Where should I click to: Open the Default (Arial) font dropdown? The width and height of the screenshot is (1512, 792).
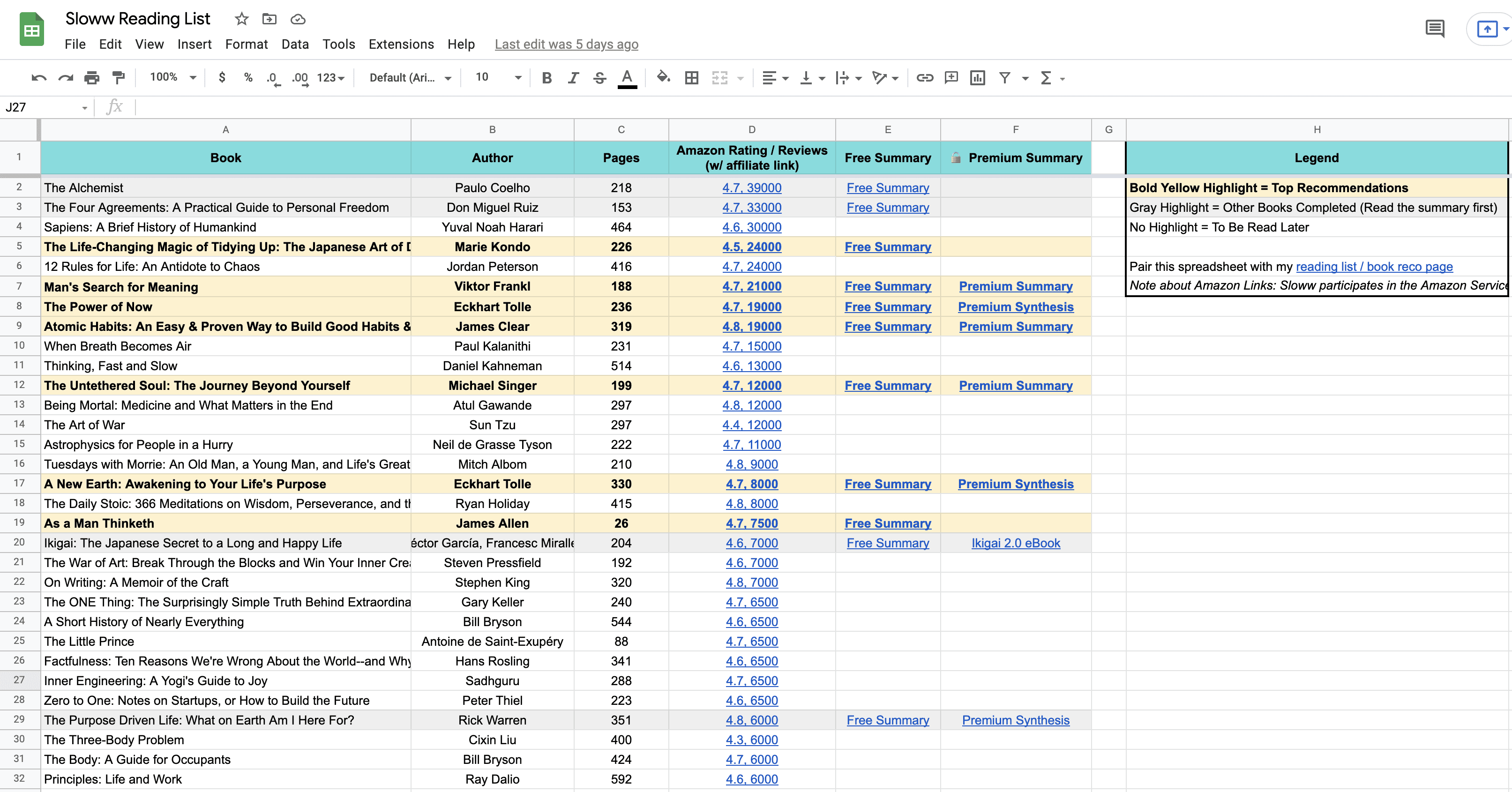[410, 77]
